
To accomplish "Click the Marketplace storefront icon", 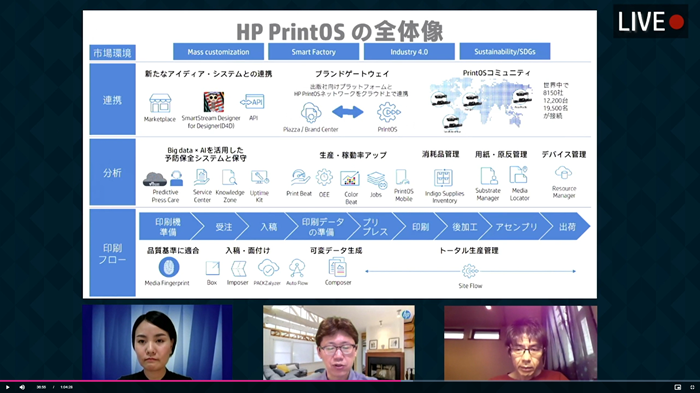I will (160, 103).
